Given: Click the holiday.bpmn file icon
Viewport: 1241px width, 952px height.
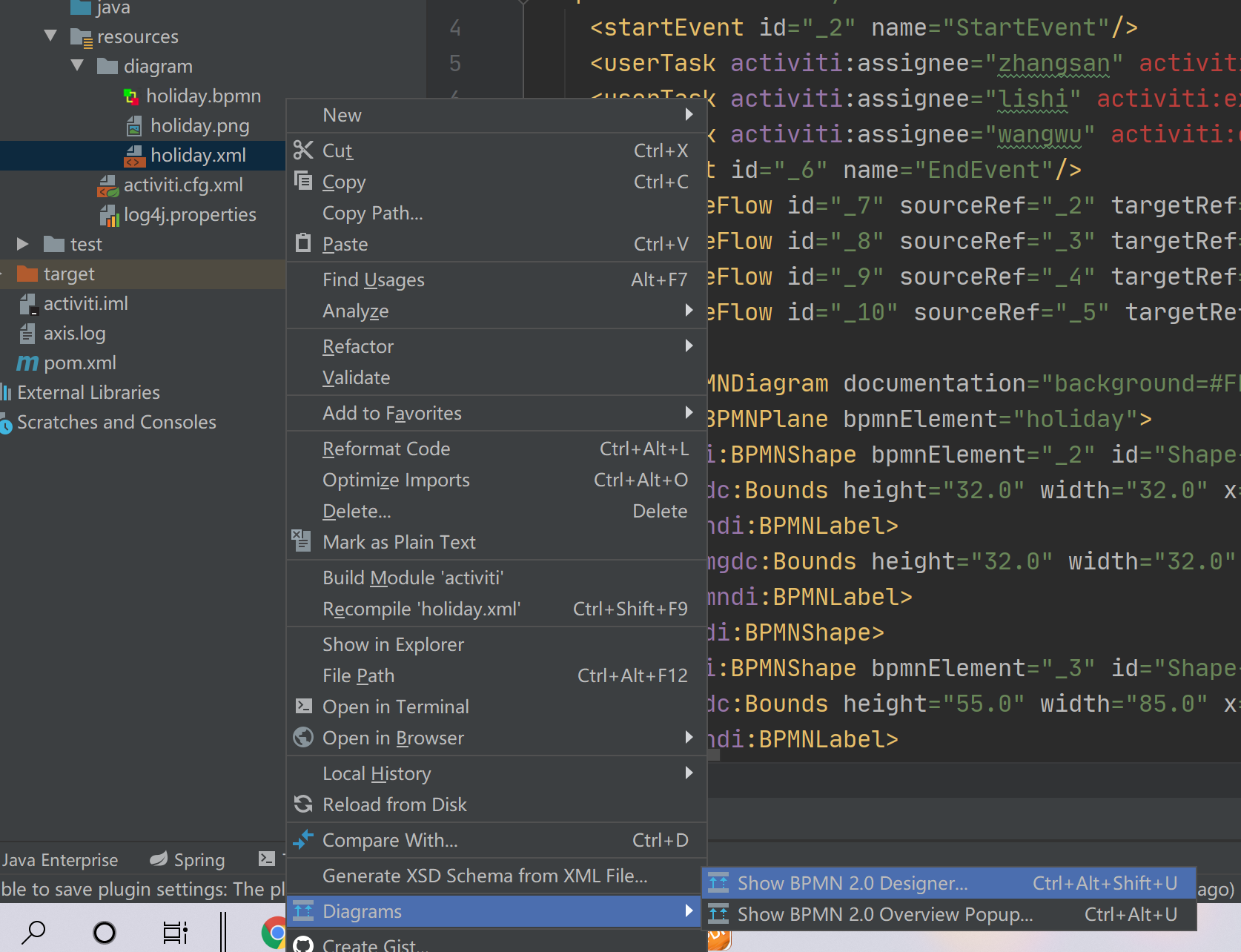Looking at the screenshot, I should [x=131, y=96].
